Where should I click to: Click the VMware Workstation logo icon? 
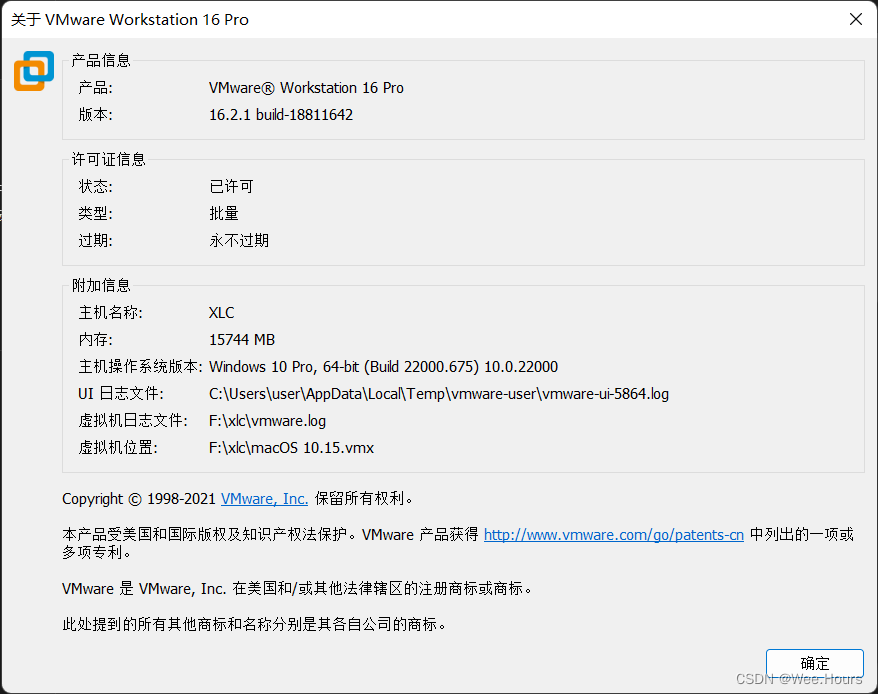tap(34, 71)
